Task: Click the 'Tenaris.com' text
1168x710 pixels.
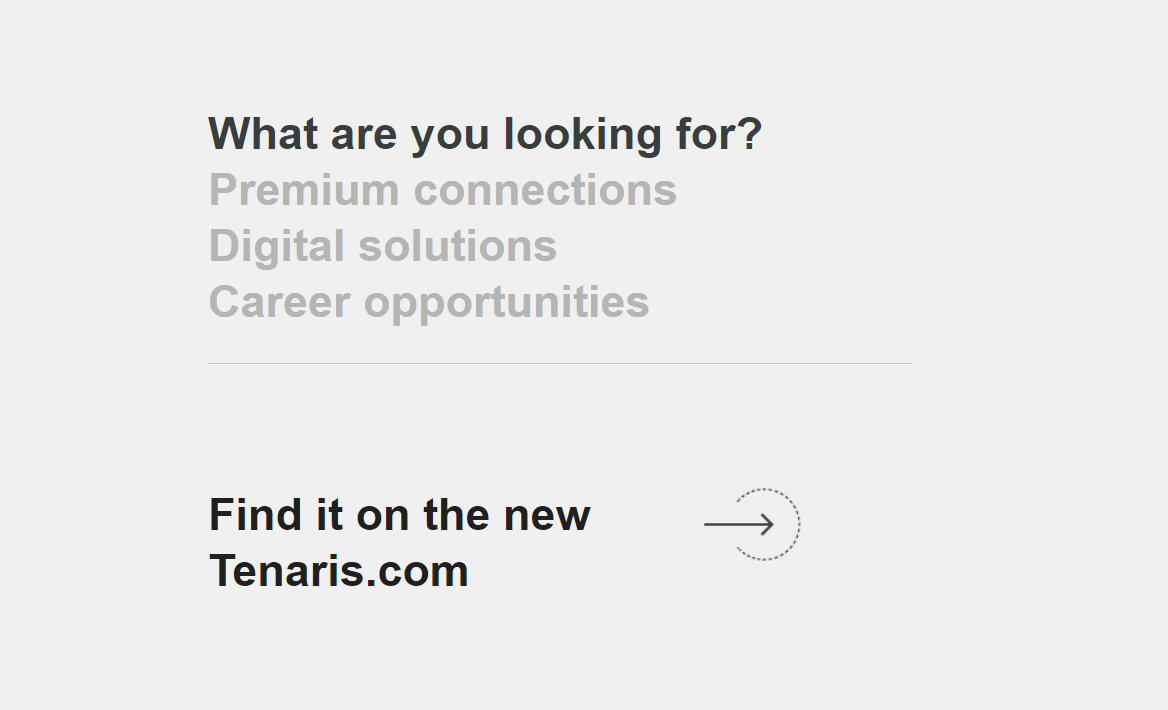Action: pyautogui.click(x=337, y=570)
